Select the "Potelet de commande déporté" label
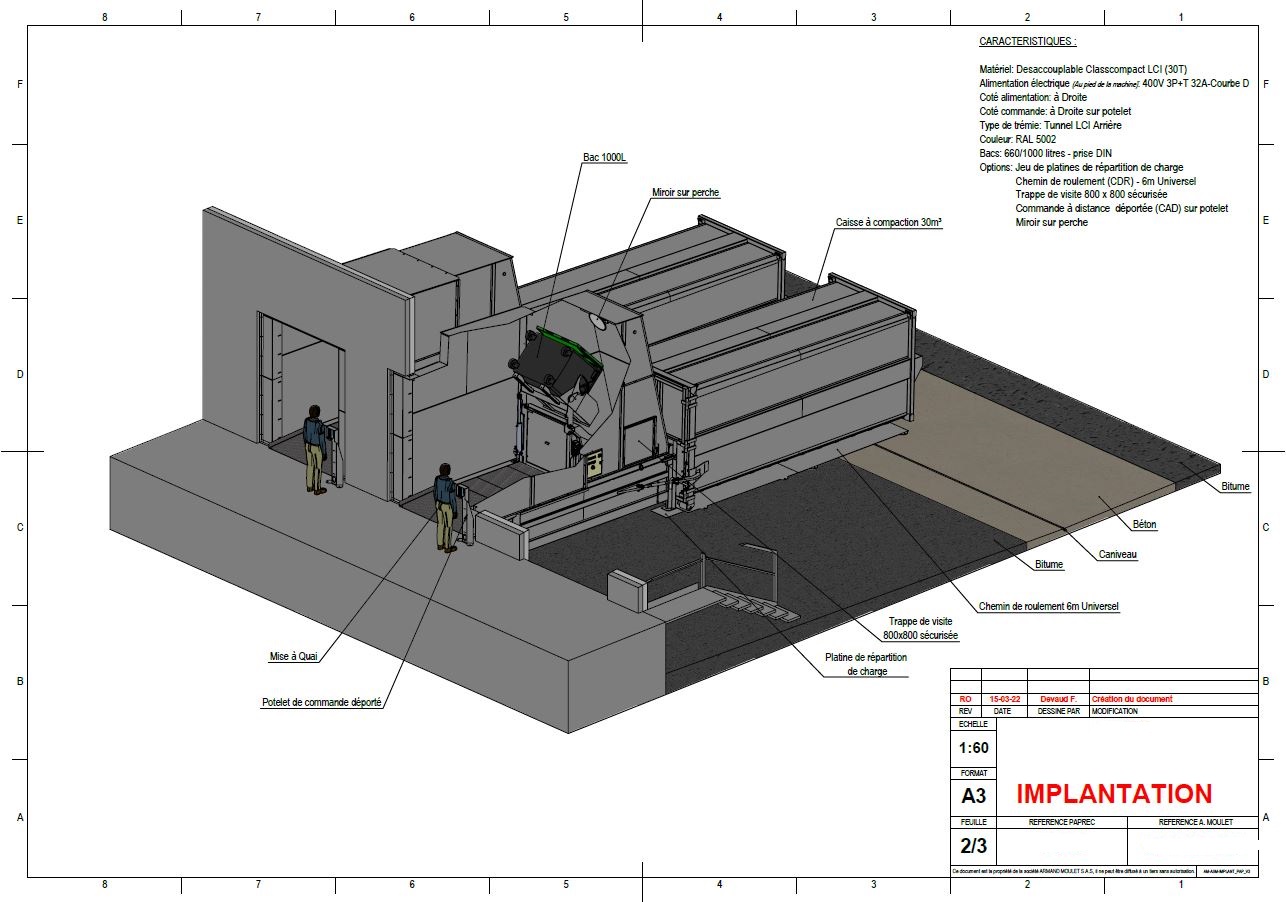The height and width of the screenshot is (902, 1286). [320, 702]
